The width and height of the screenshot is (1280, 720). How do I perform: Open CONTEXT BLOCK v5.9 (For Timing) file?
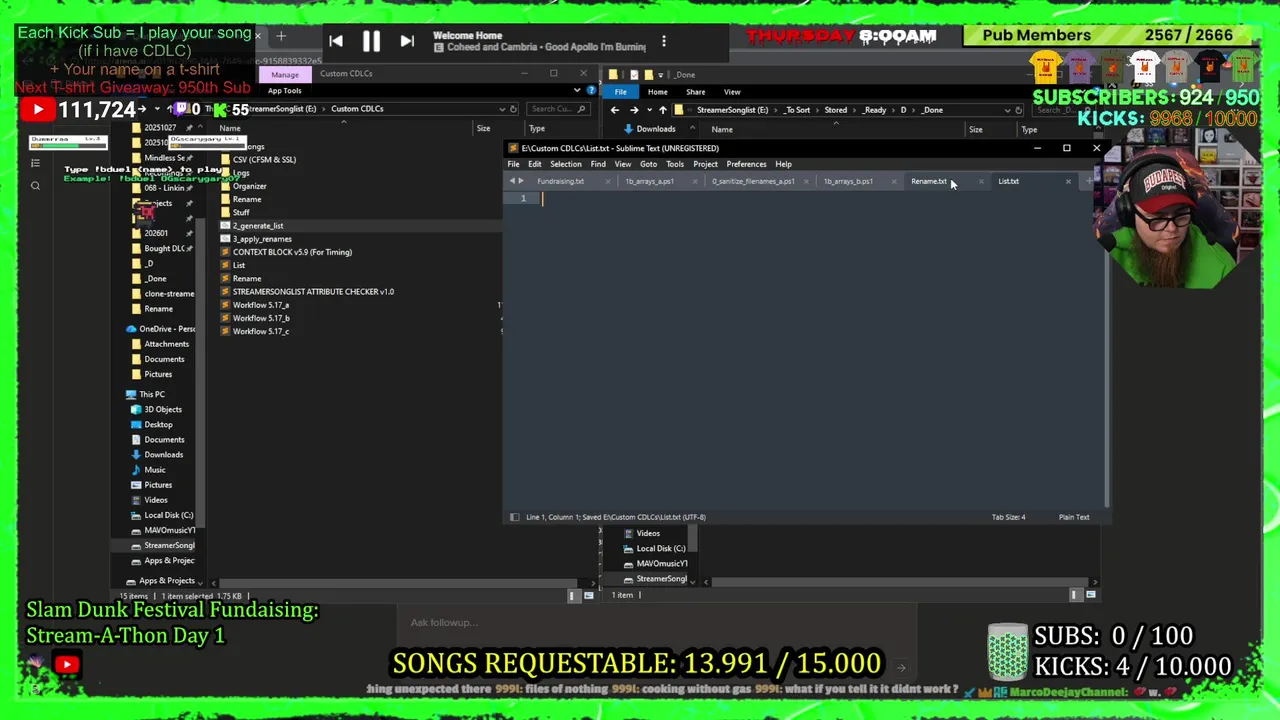tap(292, 252)
